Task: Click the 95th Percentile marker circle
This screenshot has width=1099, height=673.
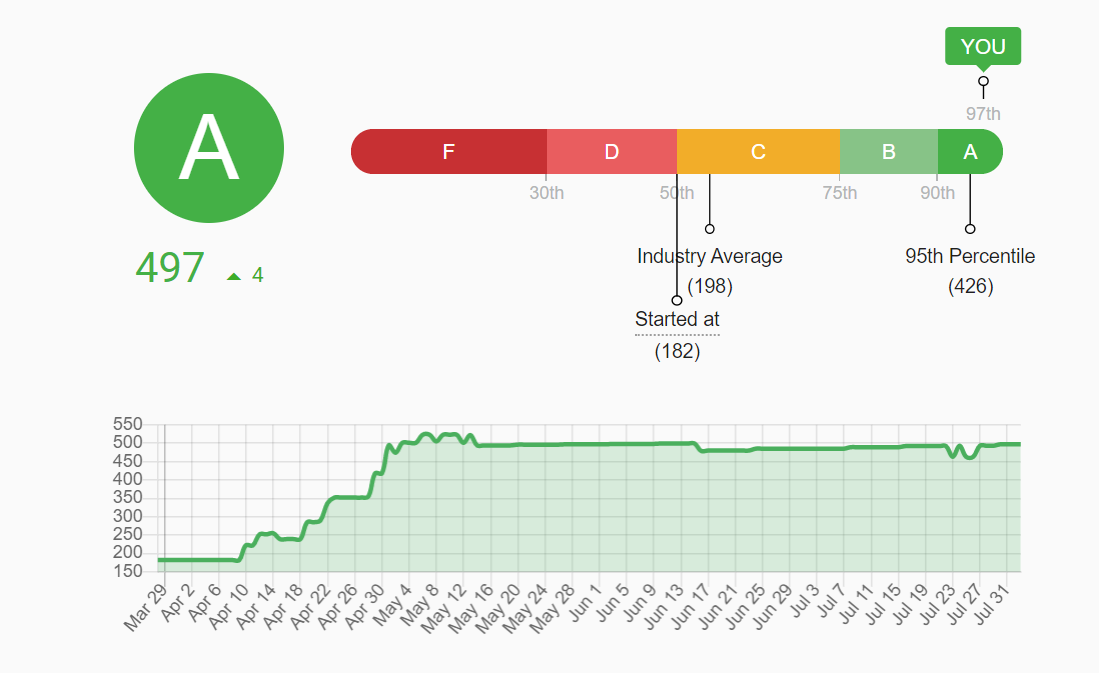Action: pos(970,229)
